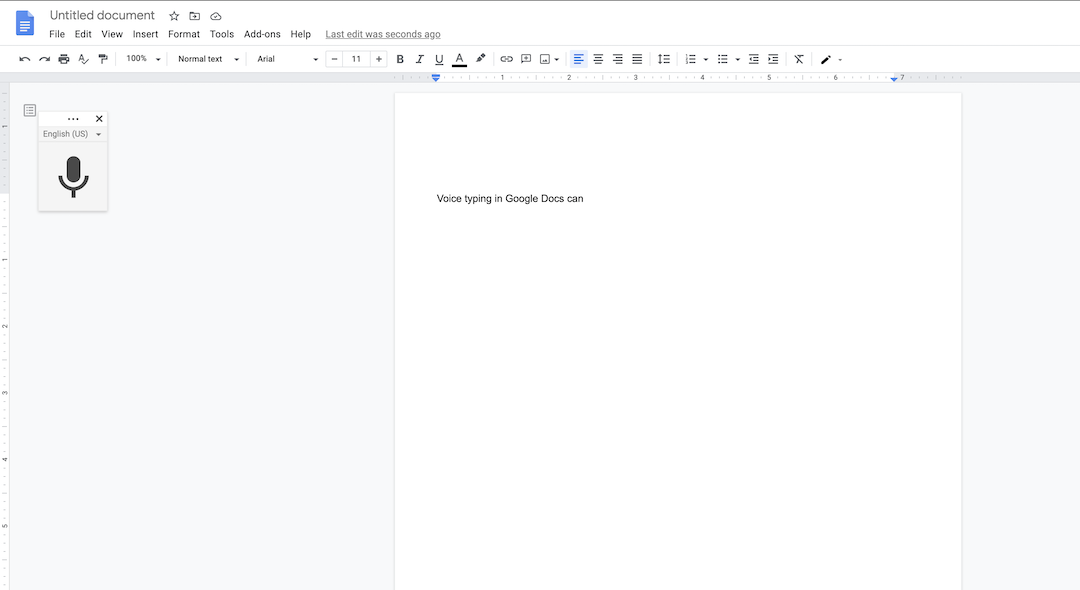
Task: Change the text color
Action: [x=459, y=59]
